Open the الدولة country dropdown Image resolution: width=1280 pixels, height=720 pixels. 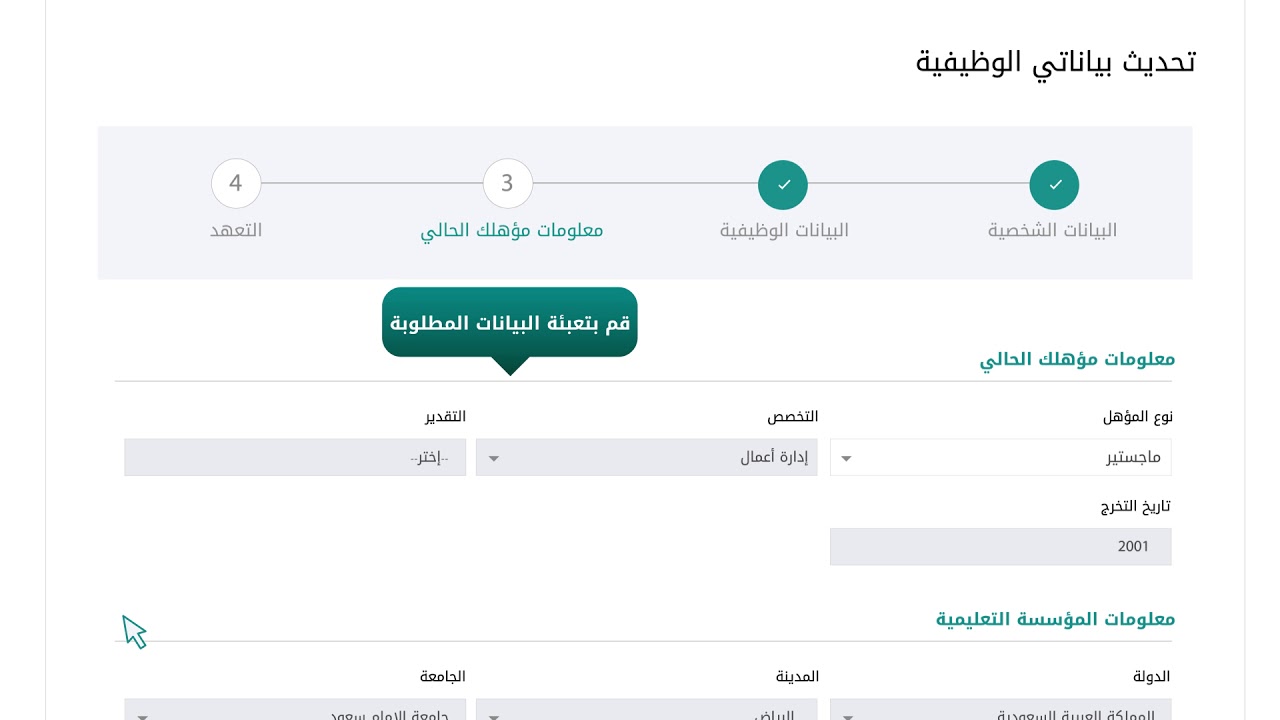point(1000,709)
